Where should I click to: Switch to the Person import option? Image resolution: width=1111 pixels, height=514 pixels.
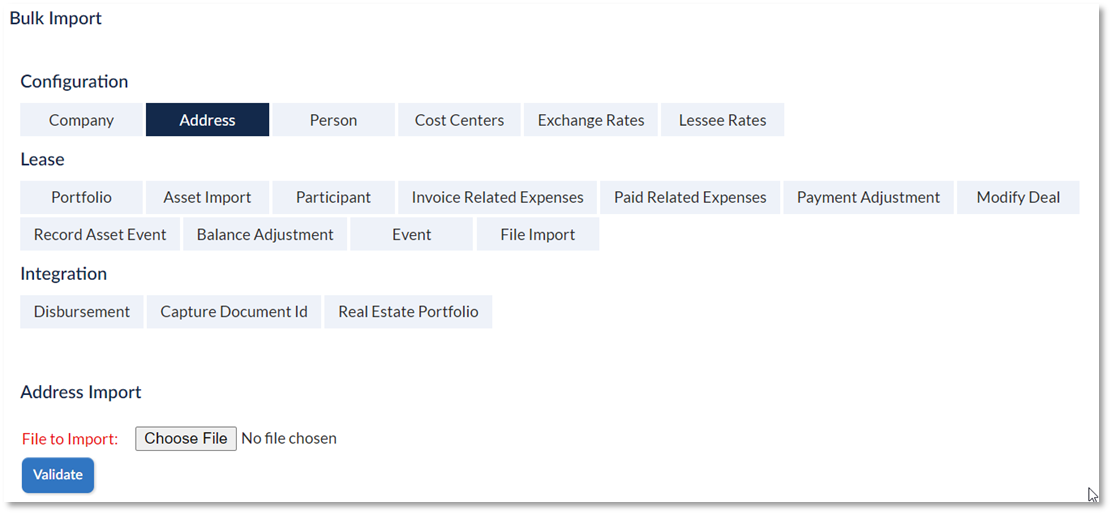tap(334, 120)
